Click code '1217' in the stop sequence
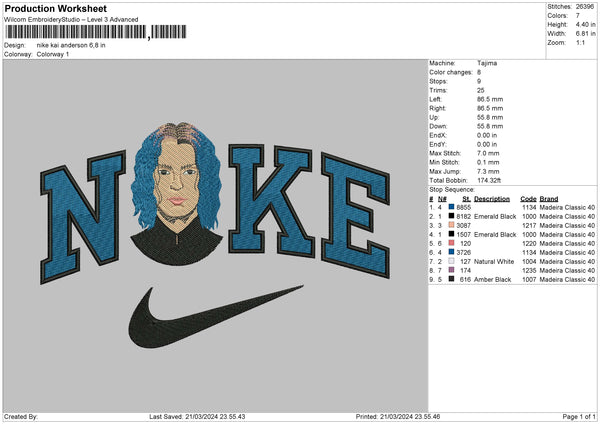600x424 pixels. (x=530, y=225)
